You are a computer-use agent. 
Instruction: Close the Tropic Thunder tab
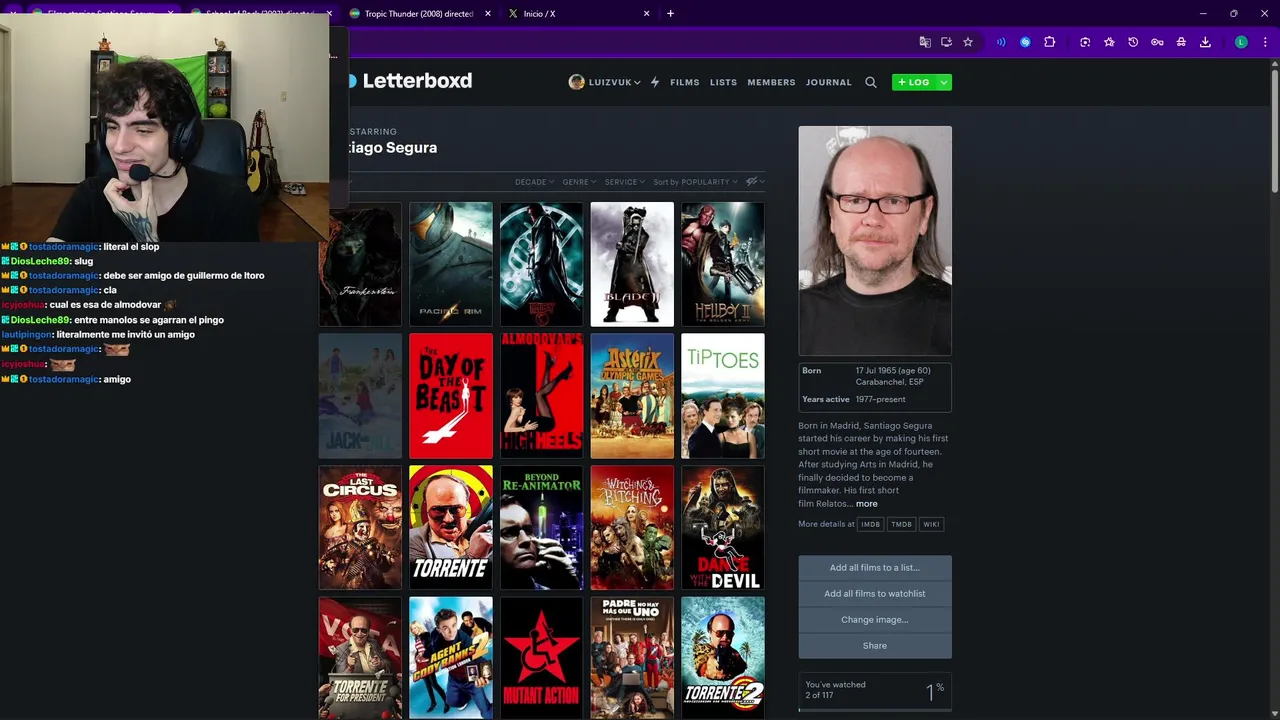coord(488,14)
